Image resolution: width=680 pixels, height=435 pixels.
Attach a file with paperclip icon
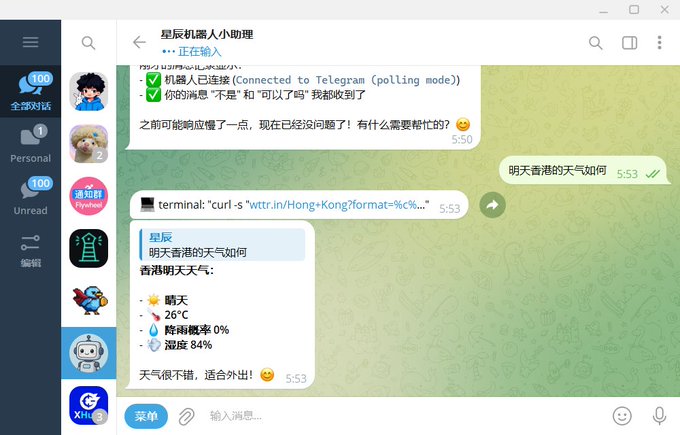tap(186, 416)
